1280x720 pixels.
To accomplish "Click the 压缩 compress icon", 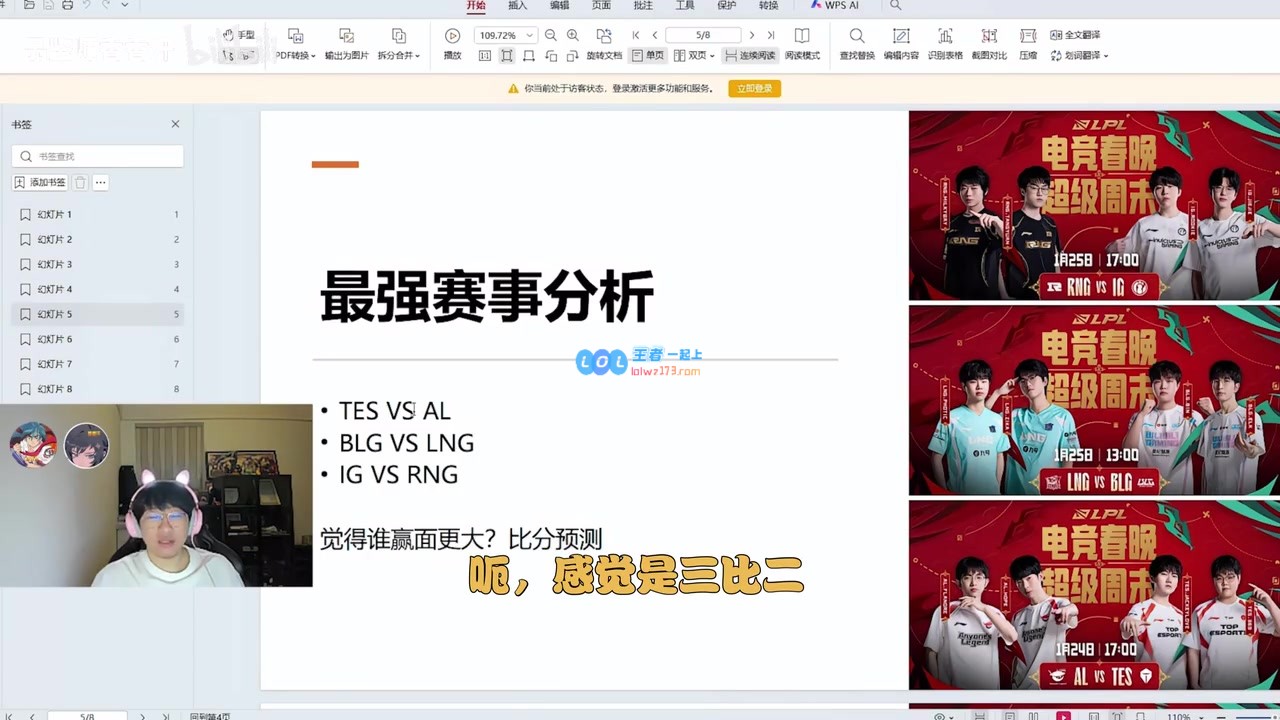I will point(1028,36).
